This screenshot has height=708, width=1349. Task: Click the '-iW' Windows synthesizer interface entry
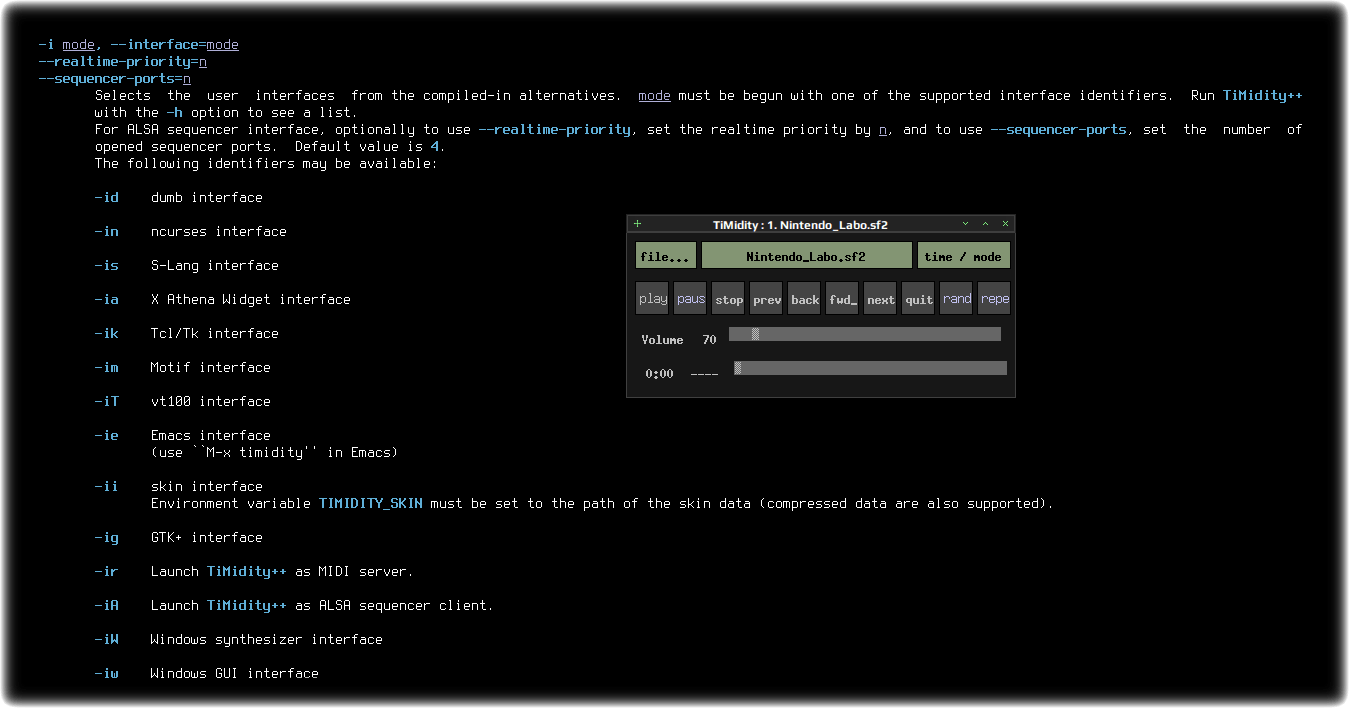pos(239,639)
